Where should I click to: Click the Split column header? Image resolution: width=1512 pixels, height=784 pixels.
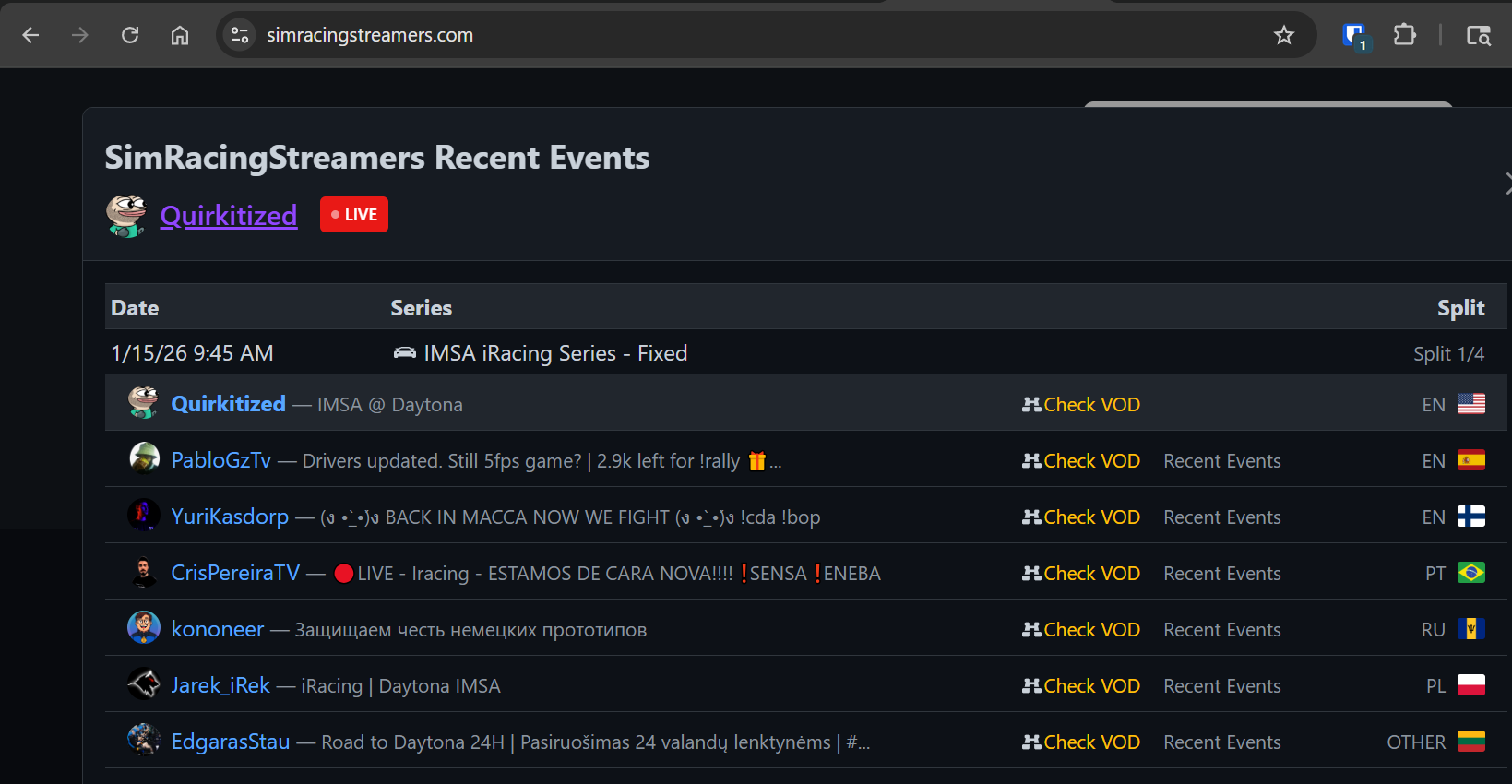(x=1460, y=308)
